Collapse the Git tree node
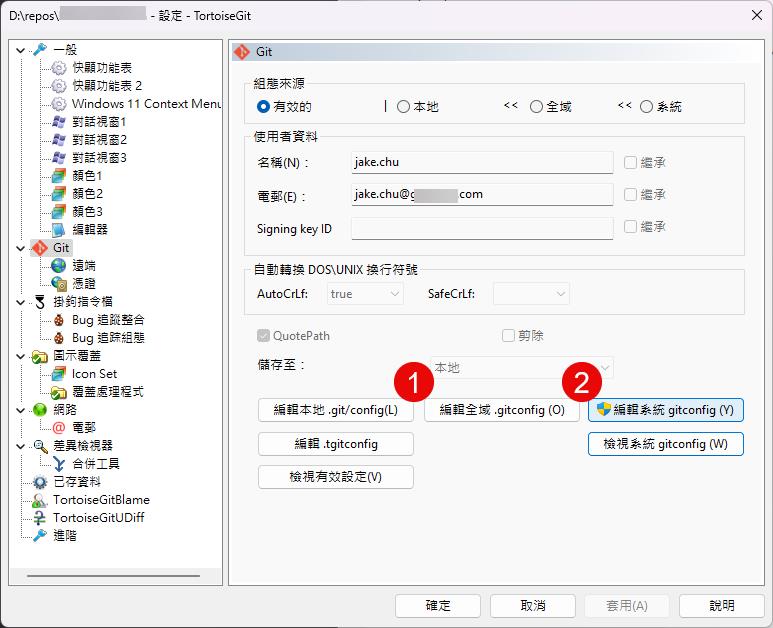773x628 pixels. [20, 248]
